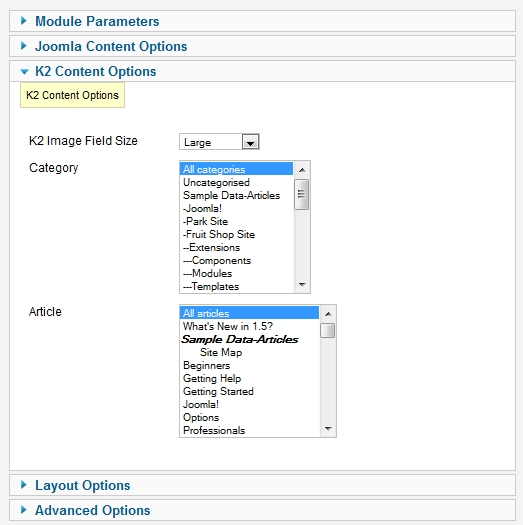Screen dimensions: 523x525
Task: Select All categories in Category list
Action: tap(236, 169)
